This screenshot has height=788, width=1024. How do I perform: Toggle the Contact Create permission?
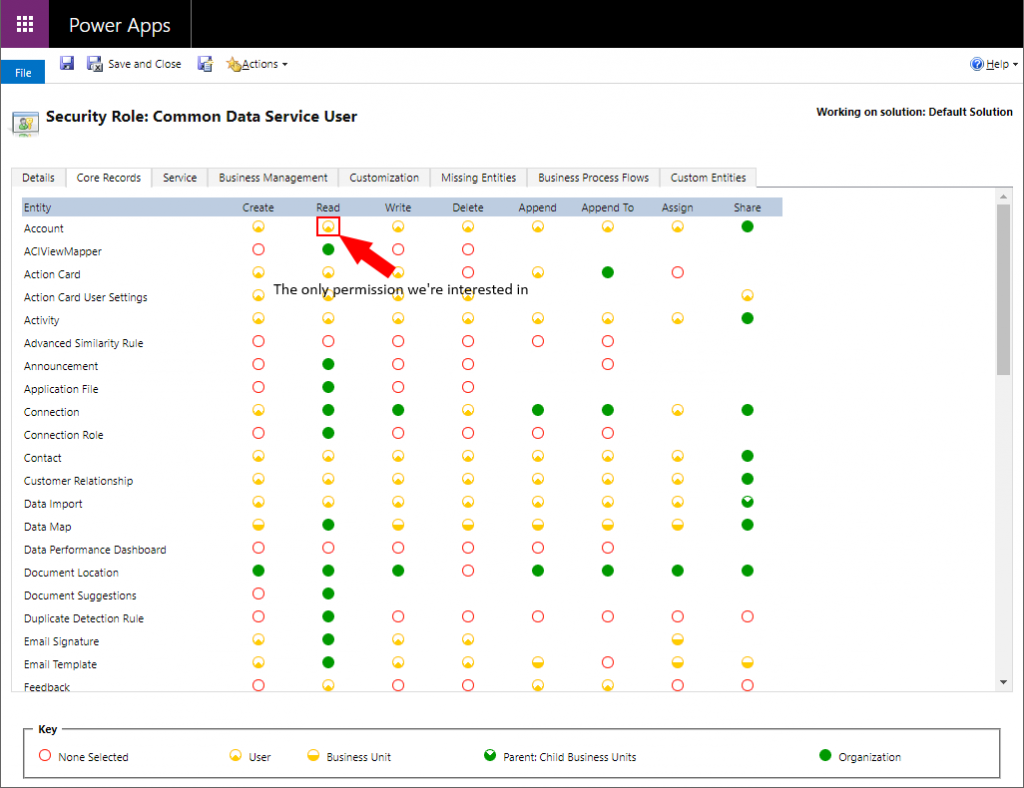pos(258,457)
